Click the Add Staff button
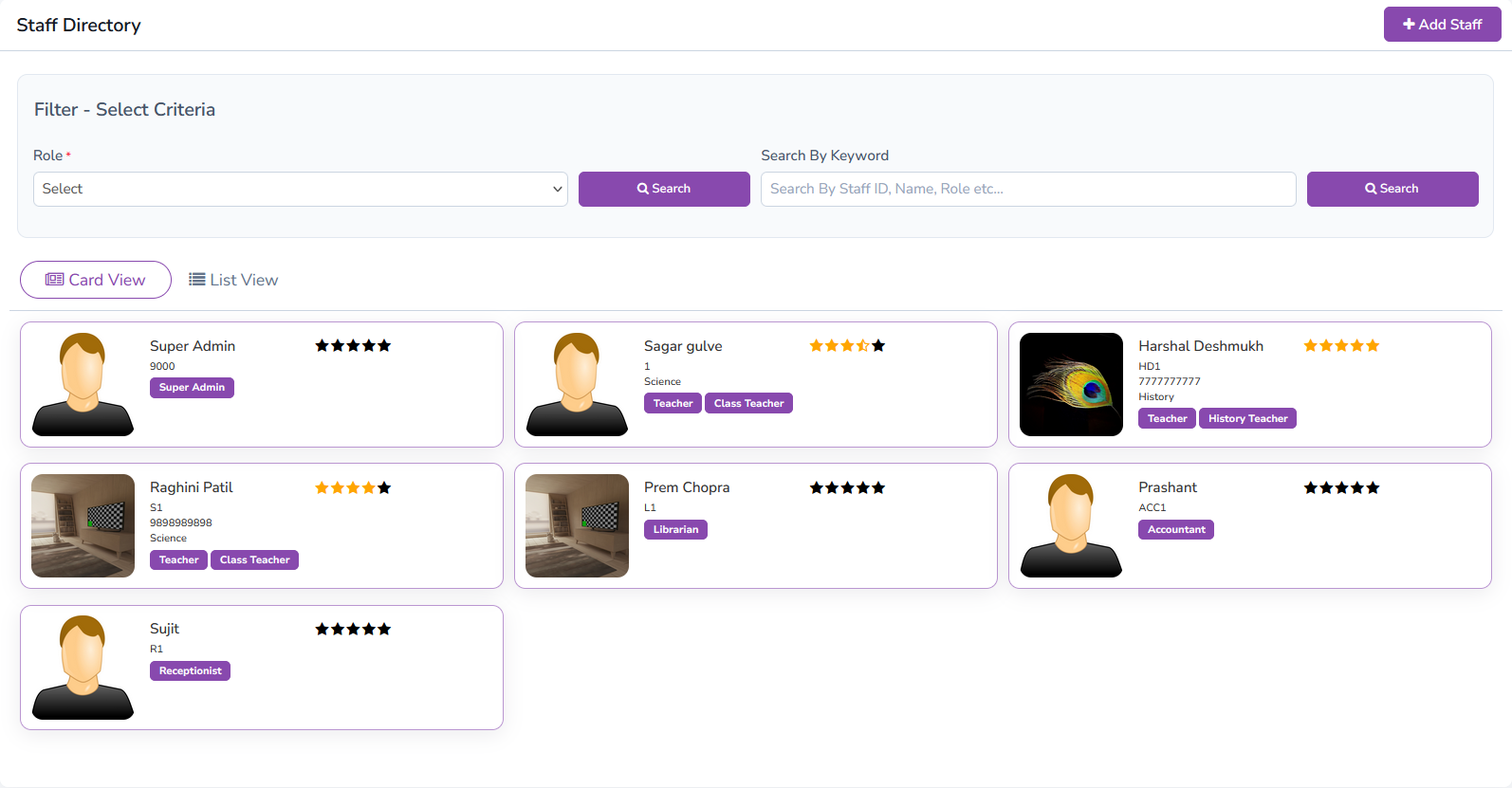The height and width of the screenshot is (788, 1512). point(1441,25)
